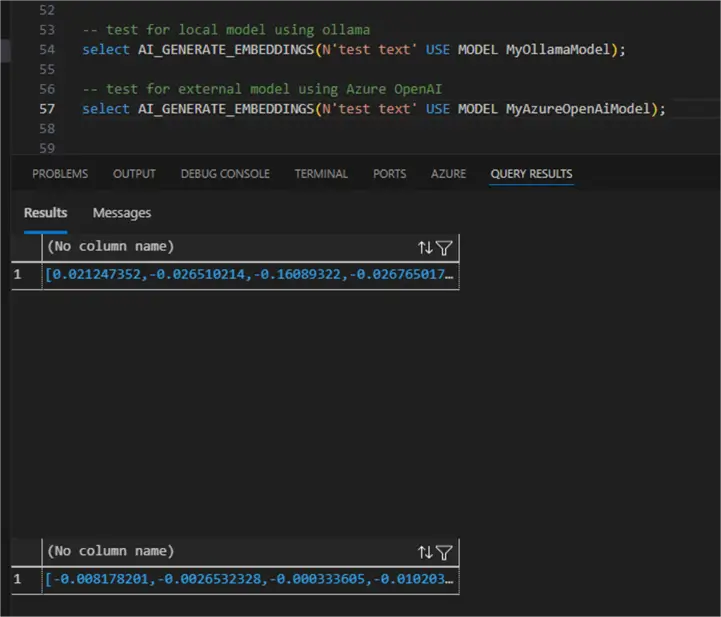Click line number 57 in the gutter
This screenshot has height=617, width=721.
pyautogui.click(x=47, y=109)
